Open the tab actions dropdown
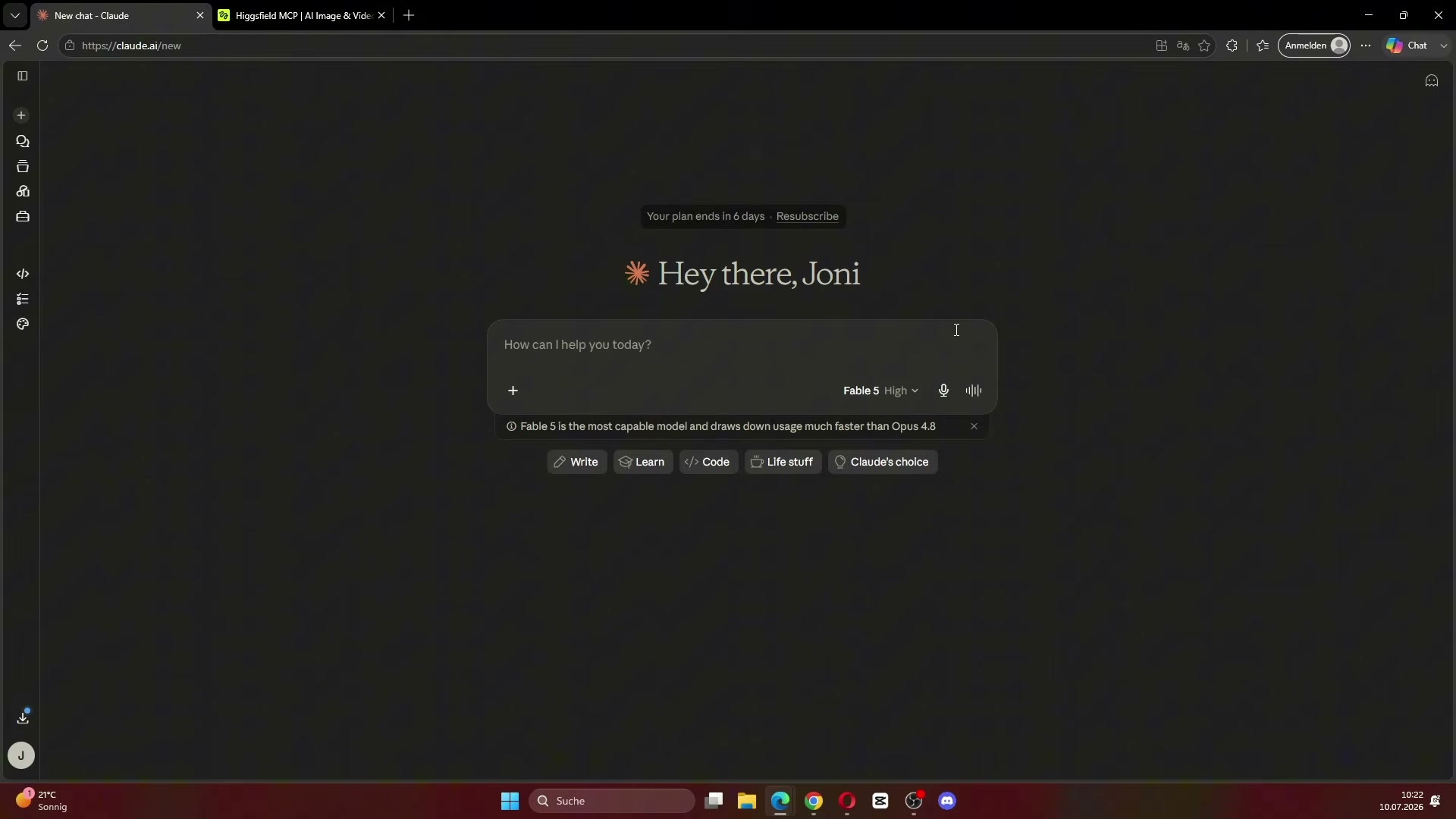The image size is (1456, 819). click(x=15, y=15)
